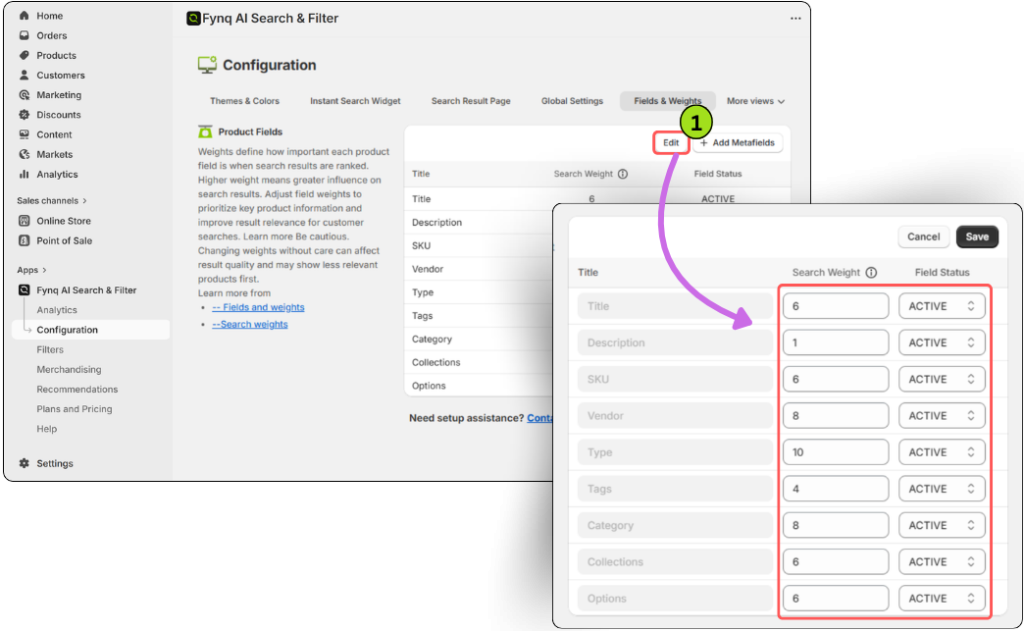
Task: Click the Fynq AI Search app icon in sidebar
Action: pyautogui.click(x=24, y=290)
